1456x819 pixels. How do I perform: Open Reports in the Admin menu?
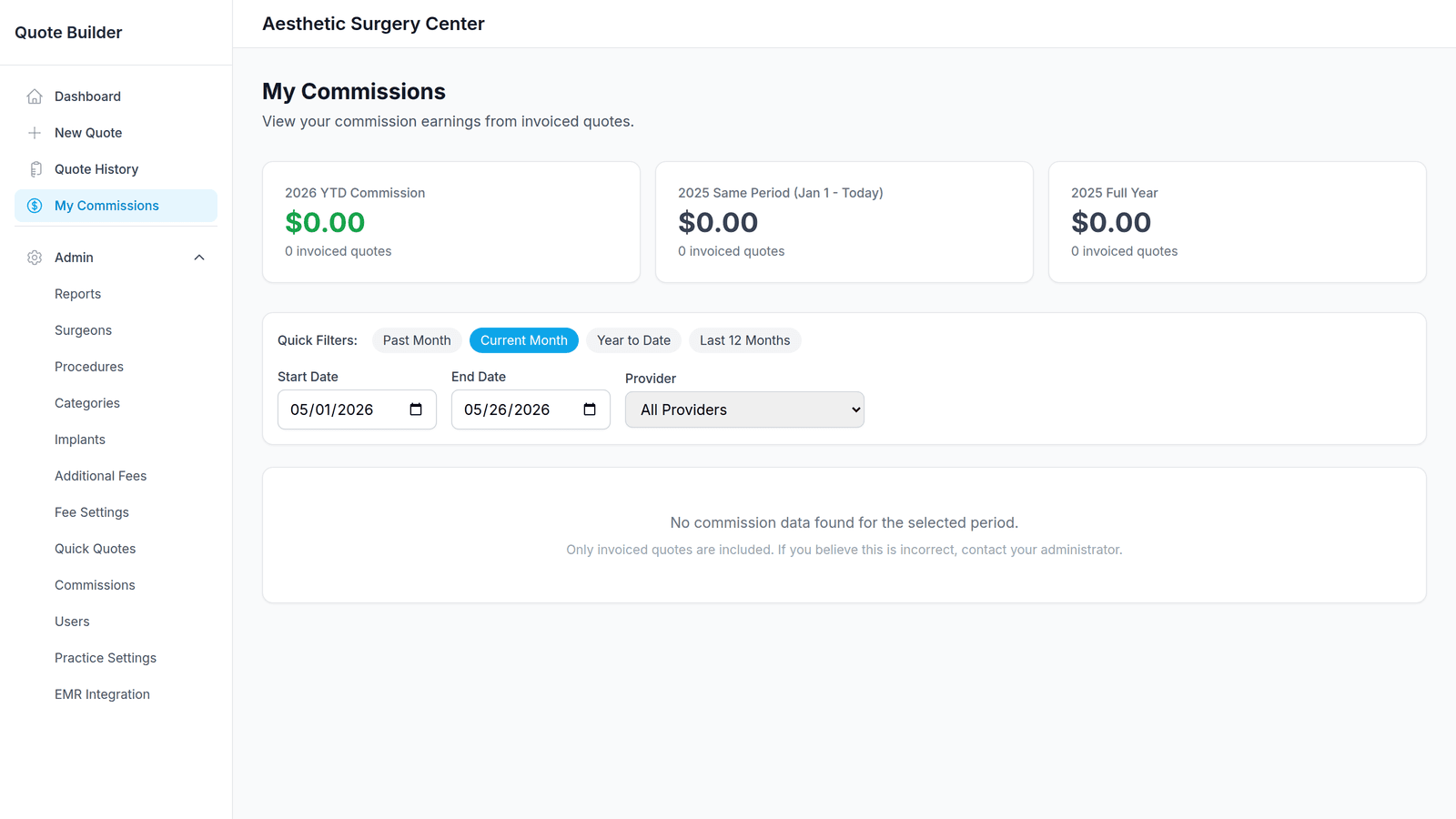coord(77,294)
